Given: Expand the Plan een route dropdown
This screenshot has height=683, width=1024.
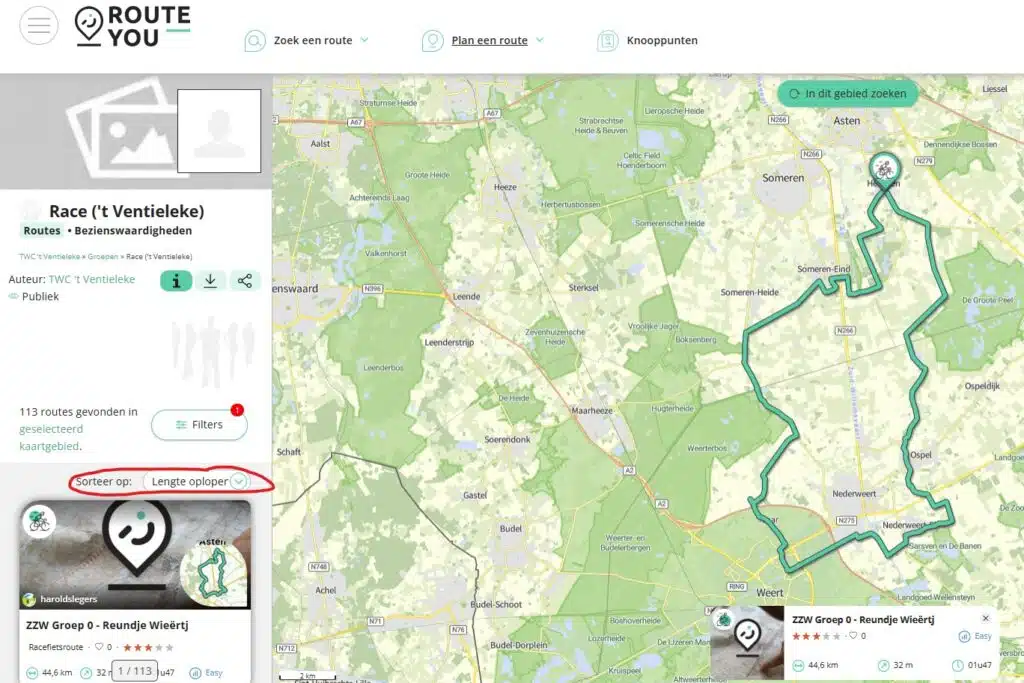Looking at the screenshot, I should (x=540, y=41).
